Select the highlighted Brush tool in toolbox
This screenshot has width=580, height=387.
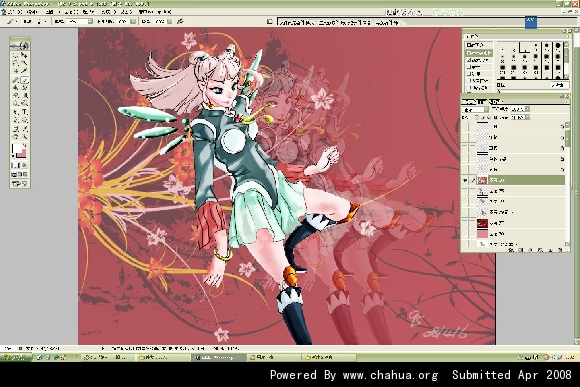(x=24, y=80)
